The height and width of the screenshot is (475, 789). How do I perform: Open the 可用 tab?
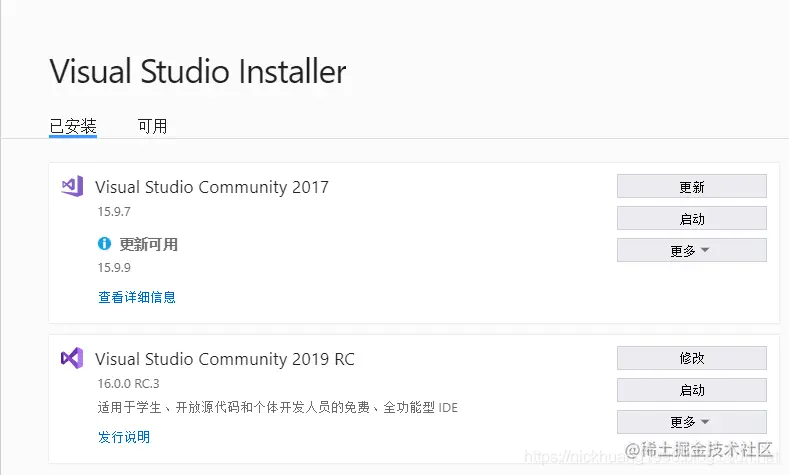click(152, 126)
